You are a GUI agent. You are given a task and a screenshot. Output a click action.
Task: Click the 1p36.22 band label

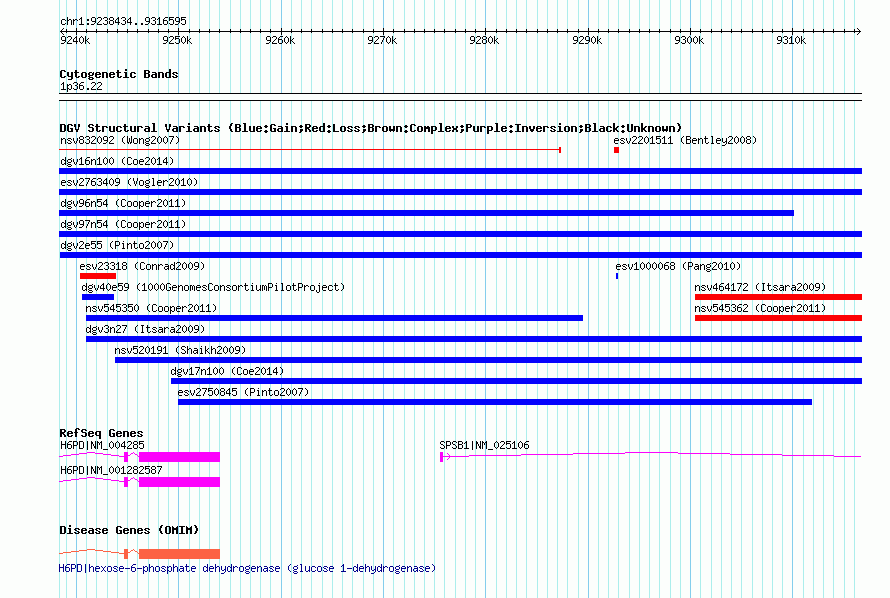click(81, 86)
